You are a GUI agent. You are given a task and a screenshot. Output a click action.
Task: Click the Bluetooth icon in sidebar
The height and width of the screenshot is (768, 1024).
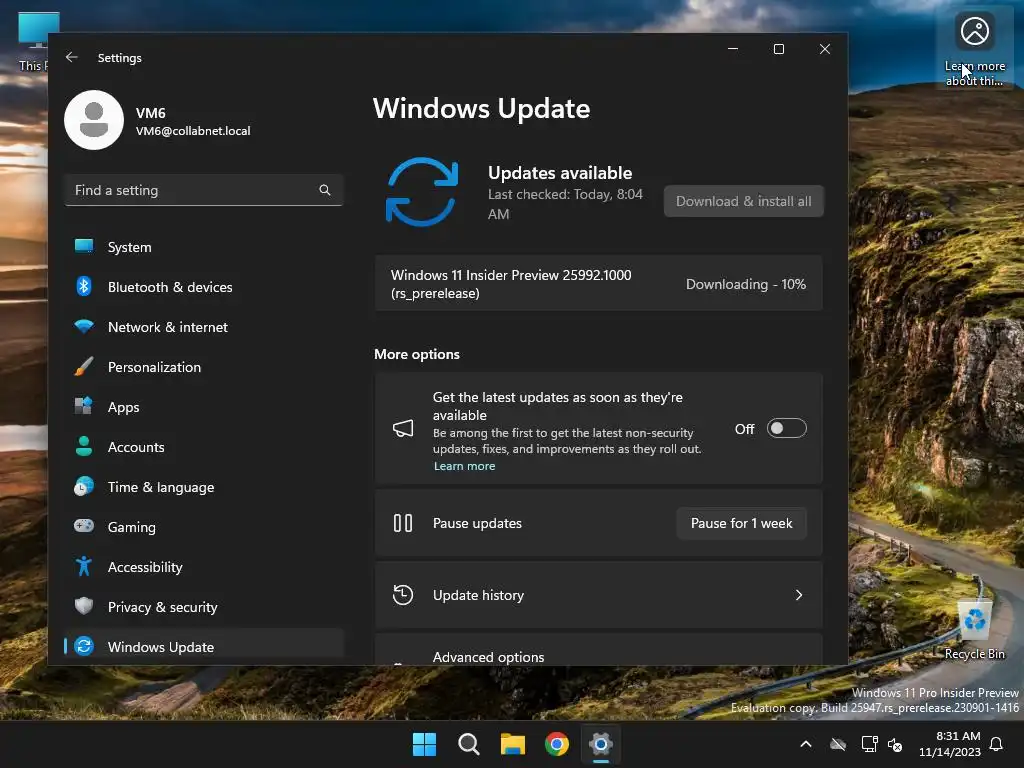point(84,287)
